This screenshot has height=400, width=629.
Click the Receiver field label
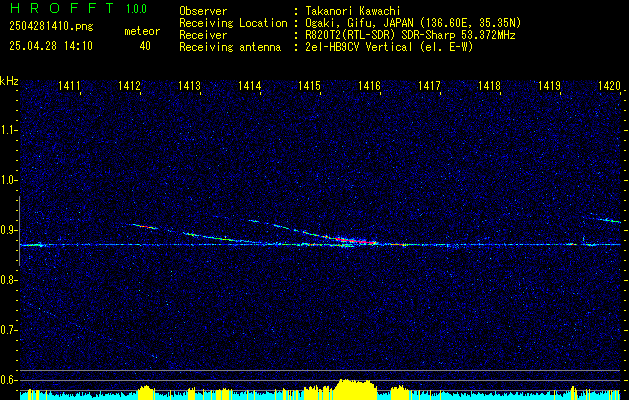(x=203, y=35)
